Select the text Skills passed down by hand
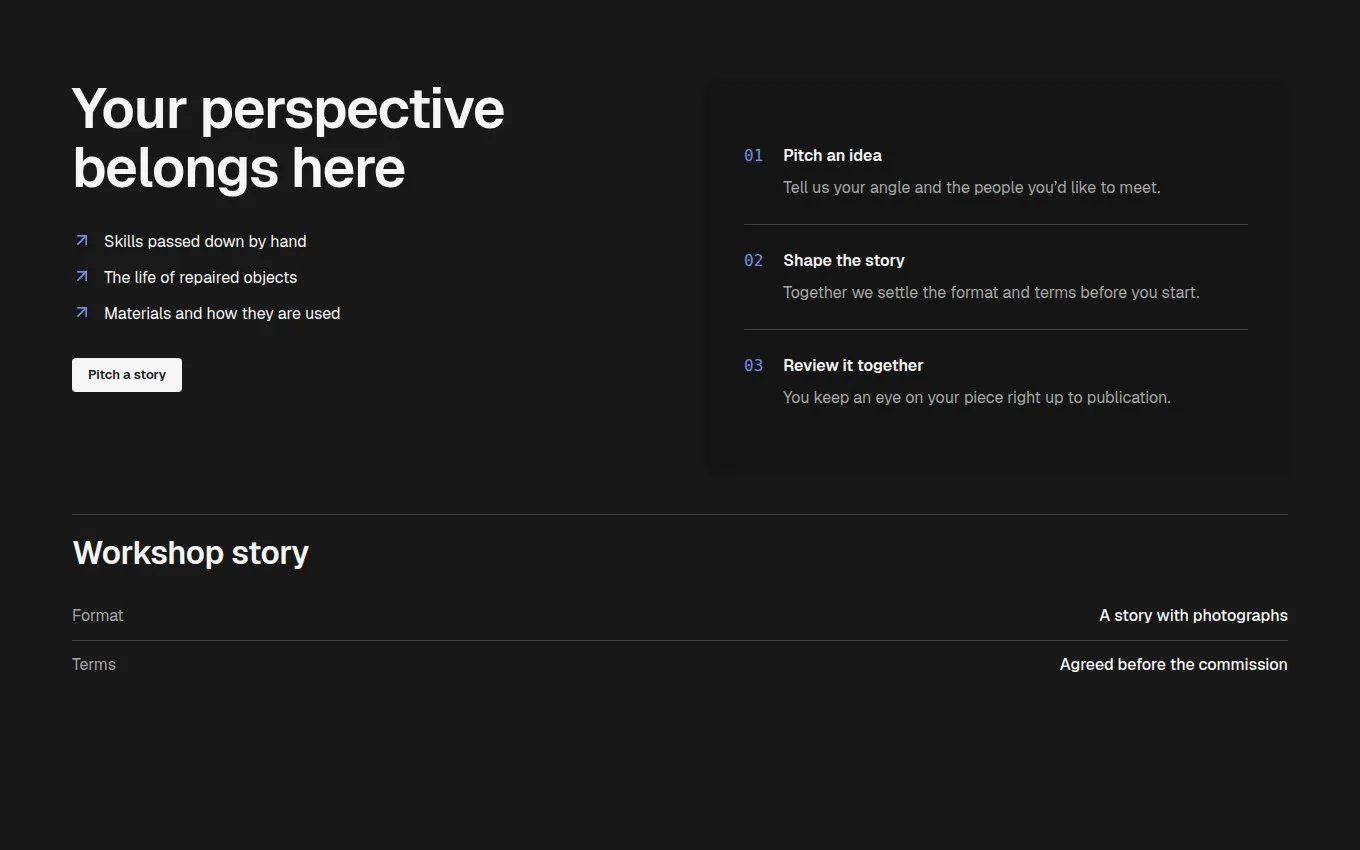Screen dimensions: 1360x850 [x=205, y=241]
